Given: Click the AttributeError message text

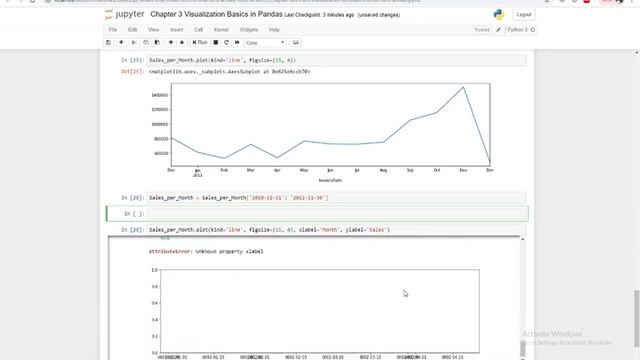Looking at the screenshot, I should pos(206,251).
